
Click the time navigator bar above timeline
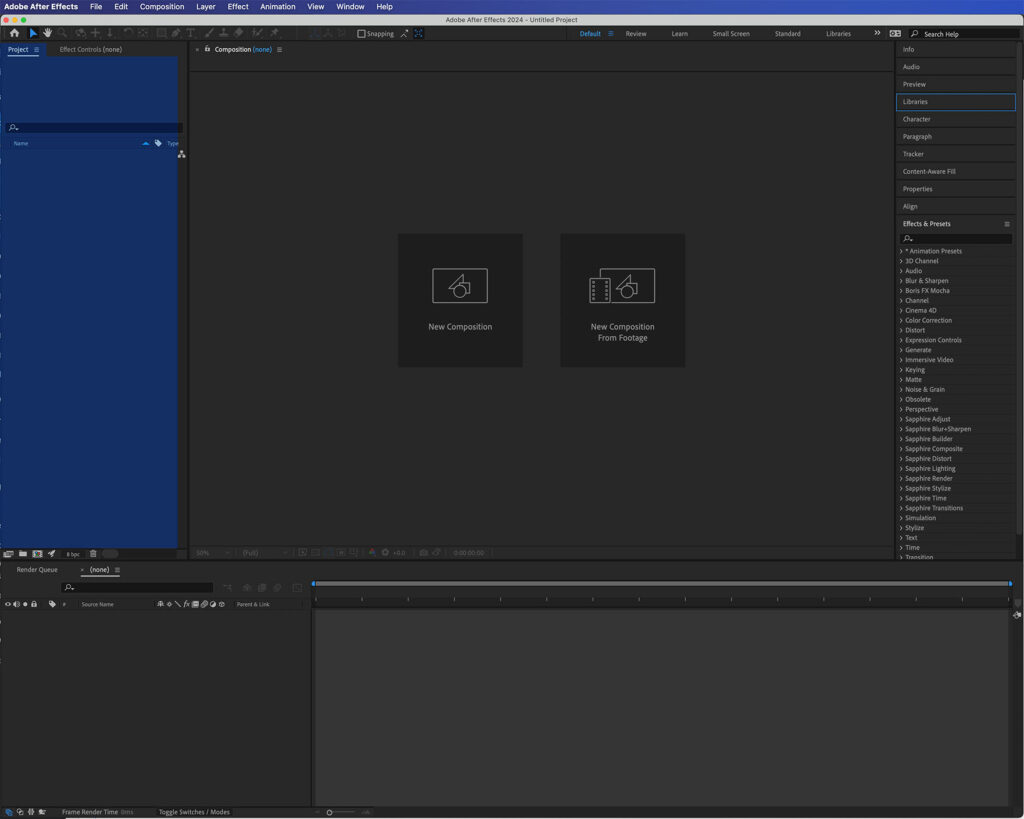tap(662, 583)
